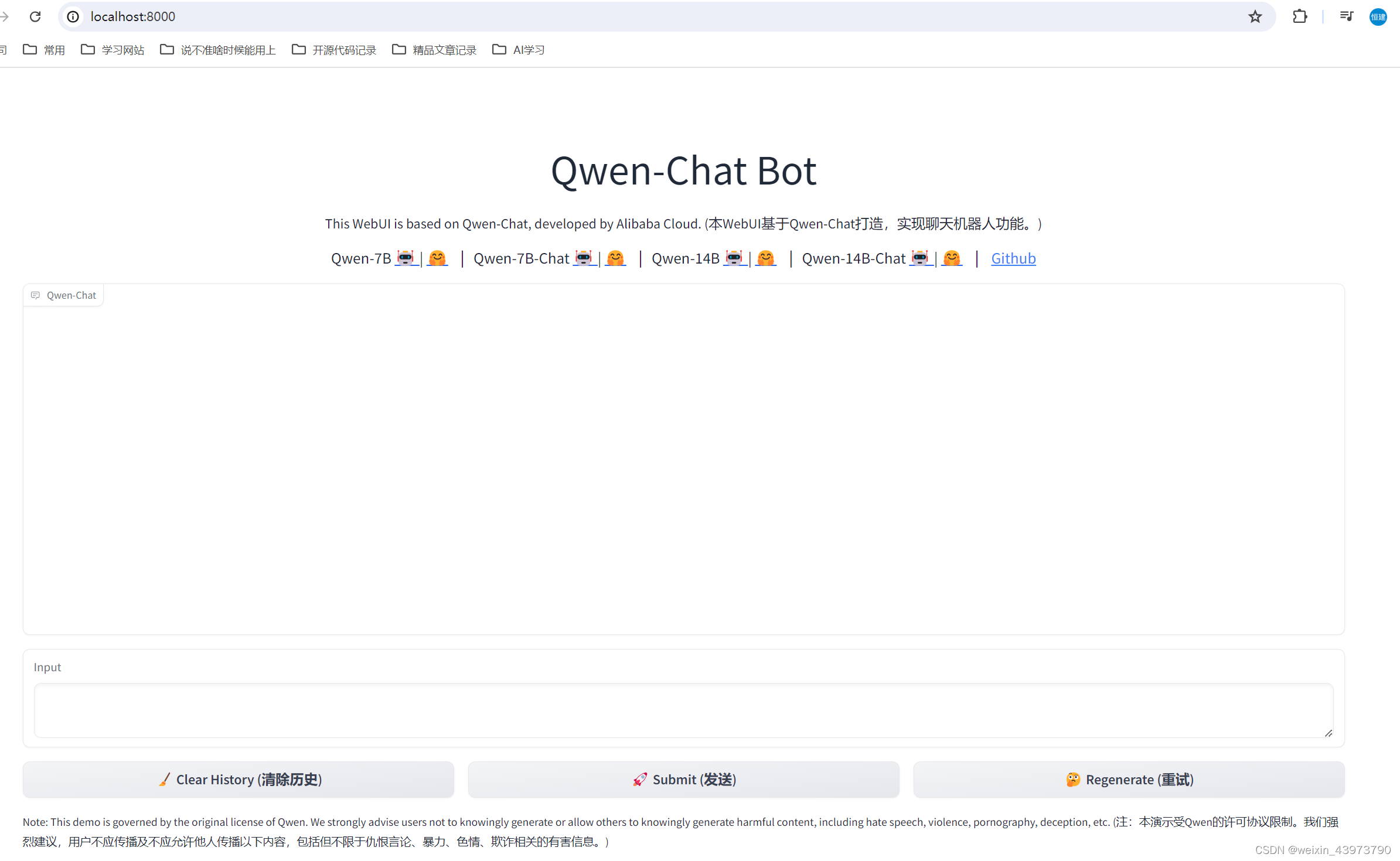Open the Chrome profile avatar
The image size is (1400, 861).
[x=1378, y=16]
